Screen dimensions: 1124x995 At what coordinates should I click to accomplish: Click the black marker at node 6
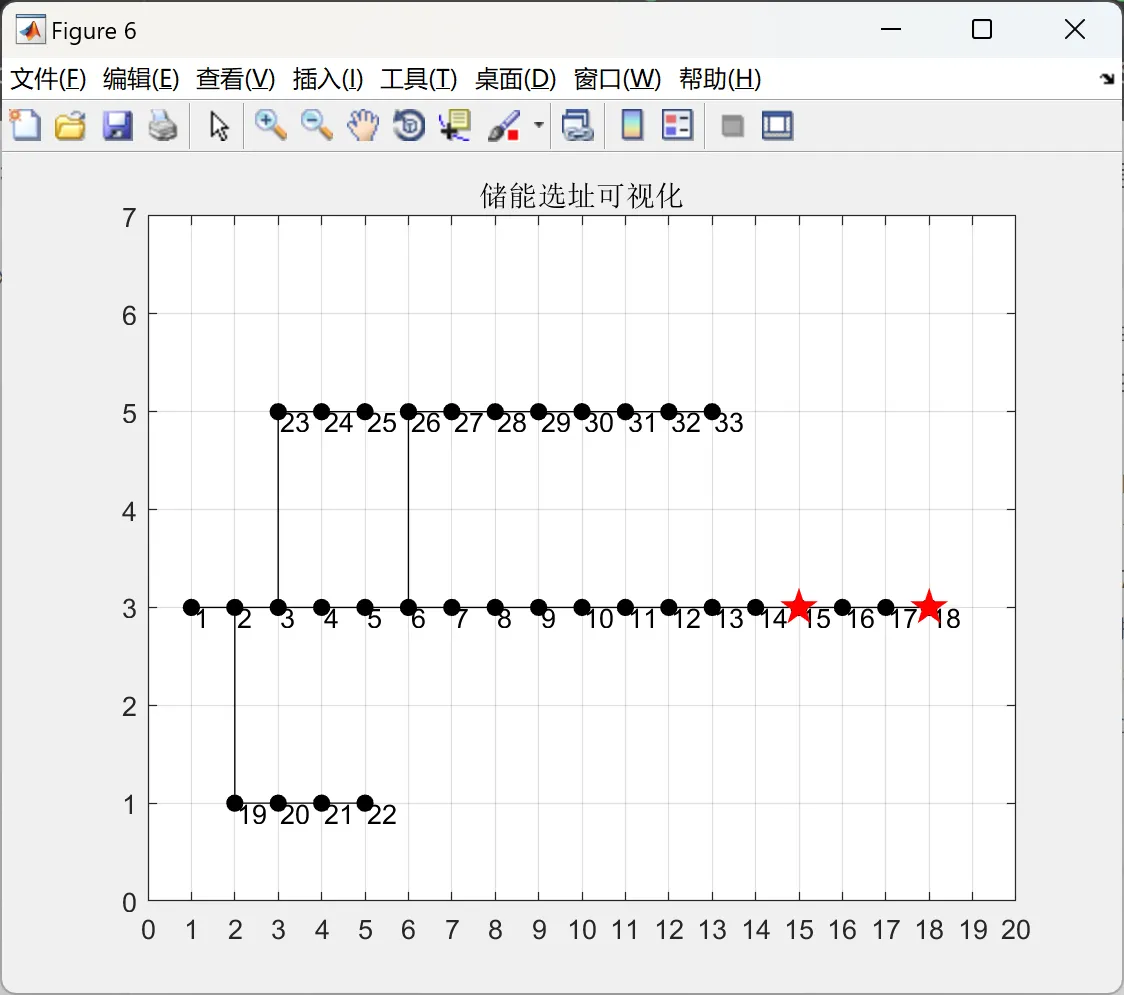(x=408, y=607)
